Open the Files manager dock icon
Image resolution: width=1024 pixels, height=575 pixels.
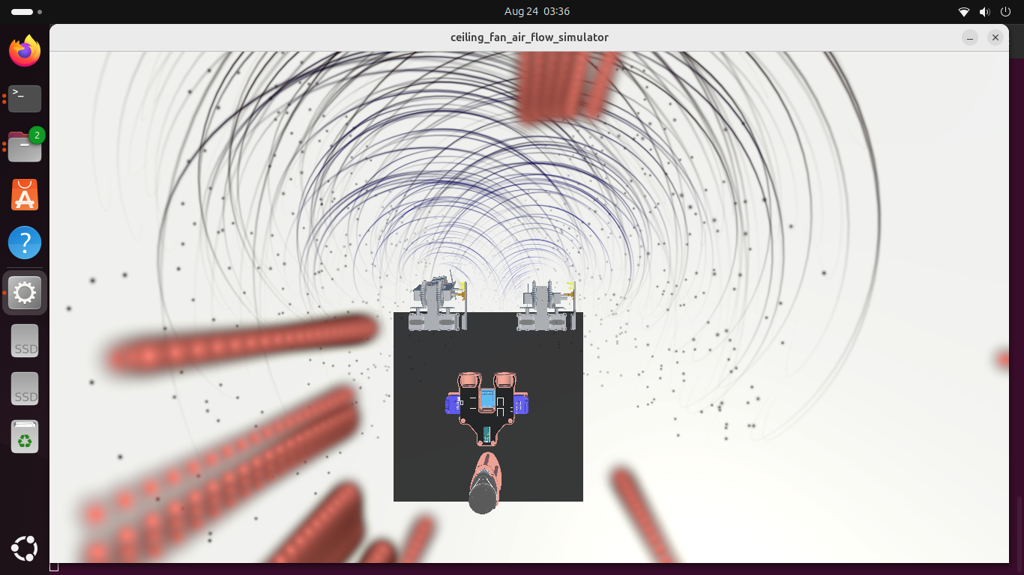[25, 146]
